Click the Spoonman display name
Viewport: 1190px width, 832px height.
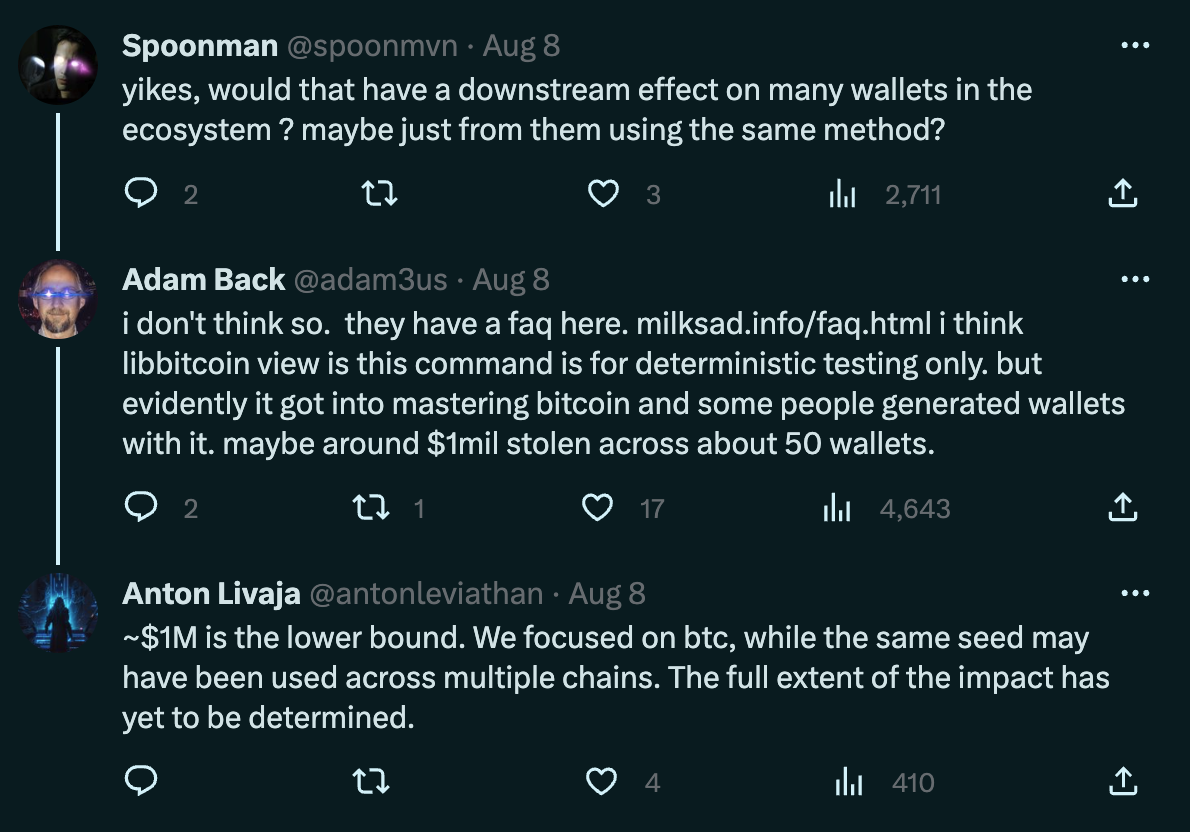click(x=199, y=46)
